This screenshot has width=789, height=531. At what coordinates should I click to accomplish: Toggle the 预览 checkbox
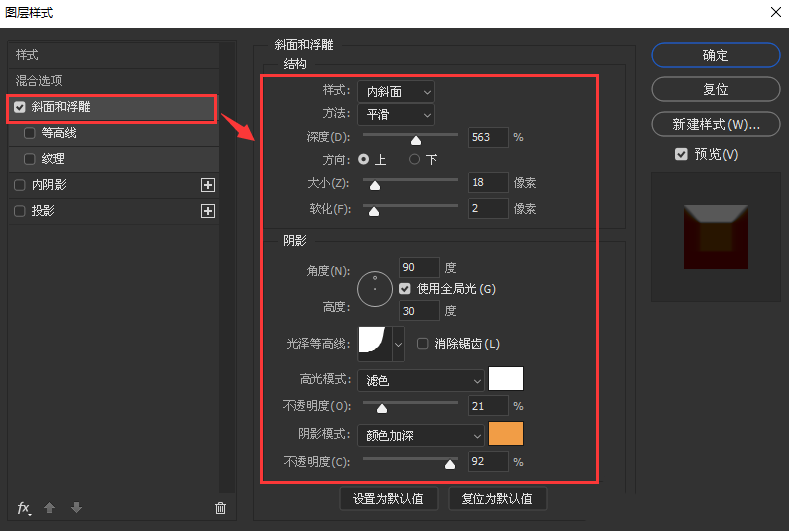pyautogui.click(x=681, y=154)
